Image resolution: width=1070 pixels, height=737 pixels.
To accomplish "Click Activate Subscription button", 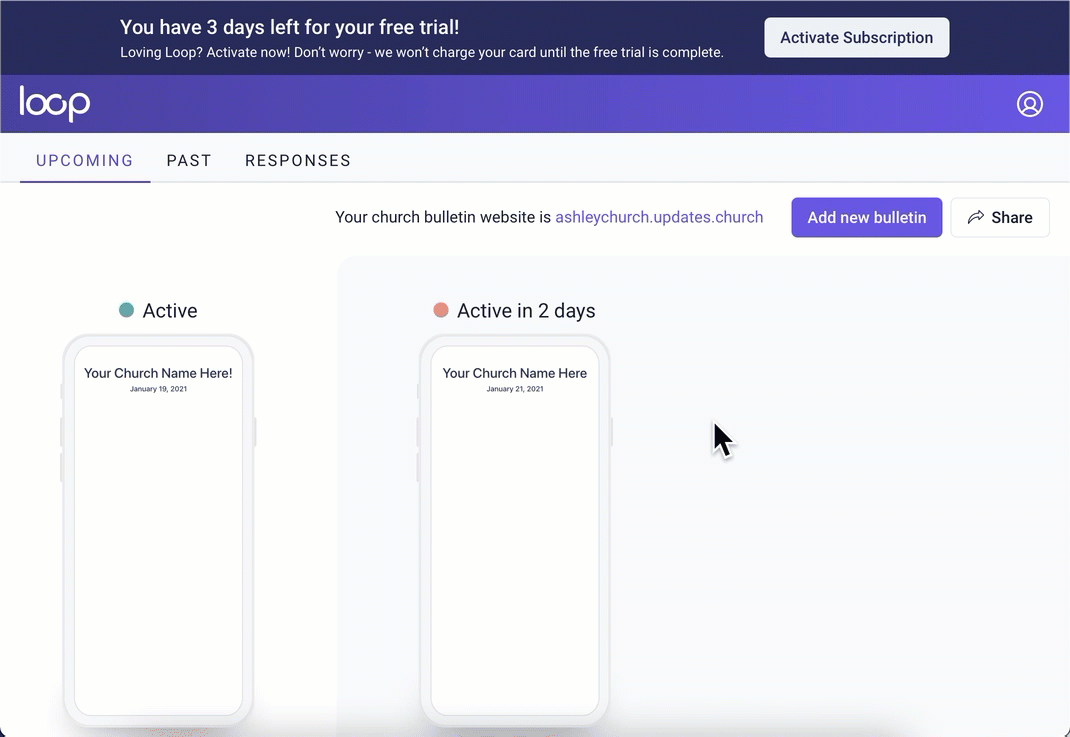I will click(x=856, y=38).
